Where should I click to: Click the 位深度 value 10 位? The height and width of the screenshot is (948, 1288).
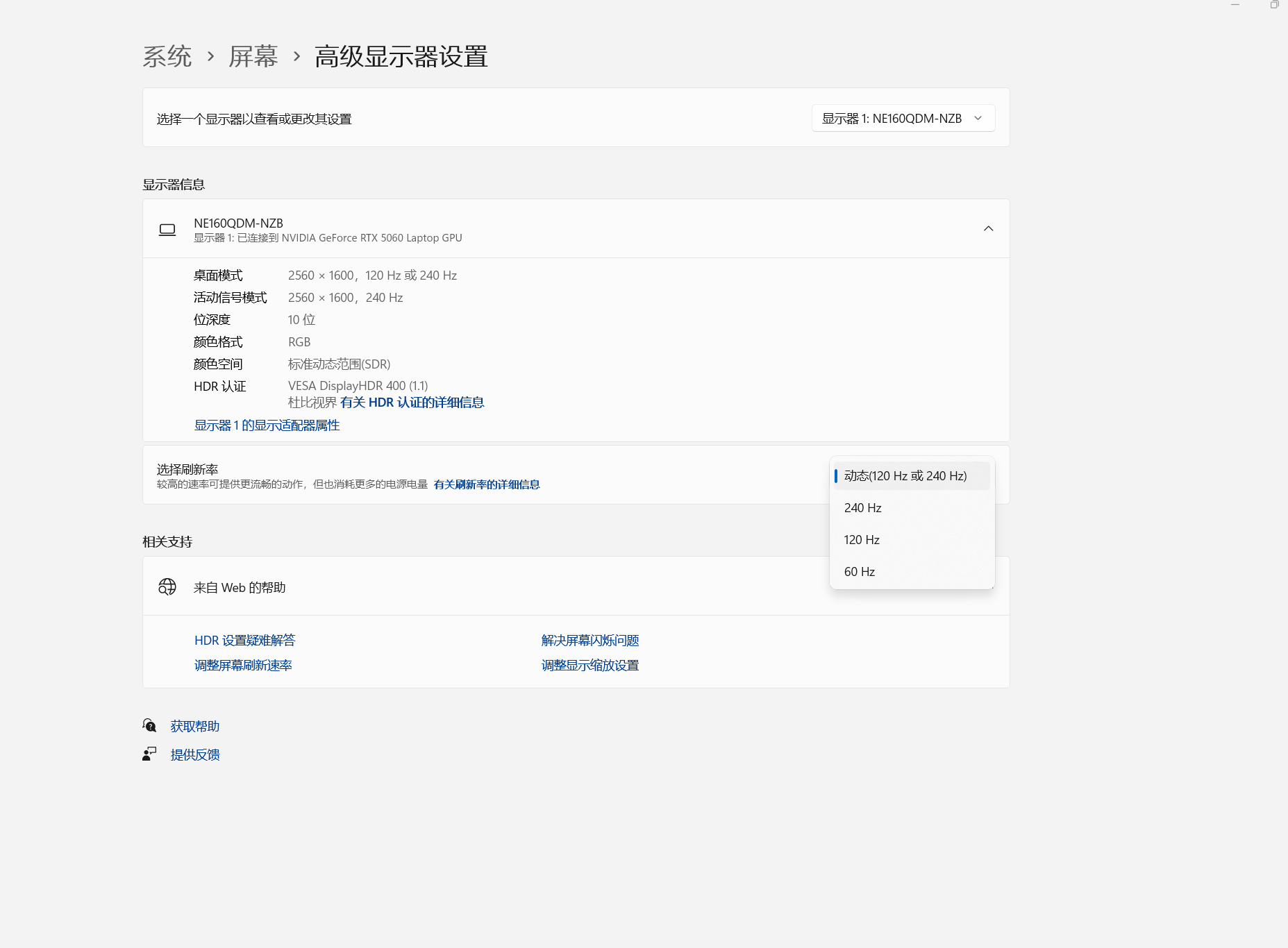click(301, 320)
